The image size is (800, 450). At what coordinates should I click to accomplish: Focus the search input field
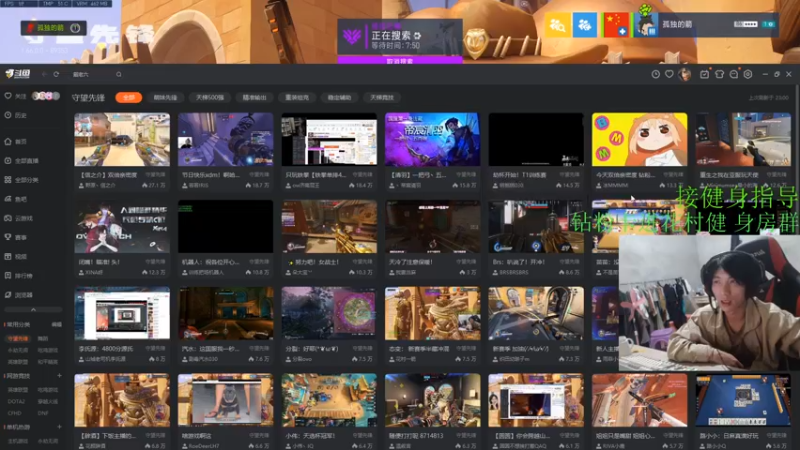click(93, 74)
